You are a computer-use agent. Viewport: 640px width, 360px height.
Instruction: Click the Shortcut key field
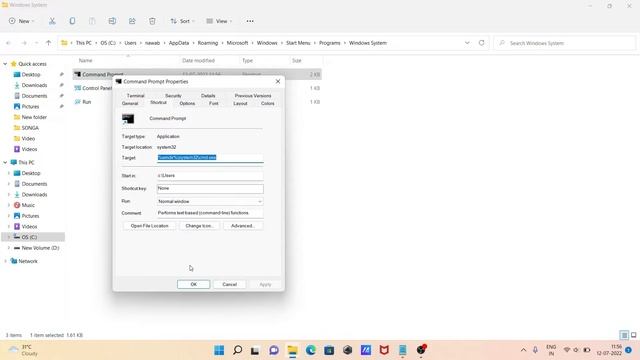[x=210, y=189]
